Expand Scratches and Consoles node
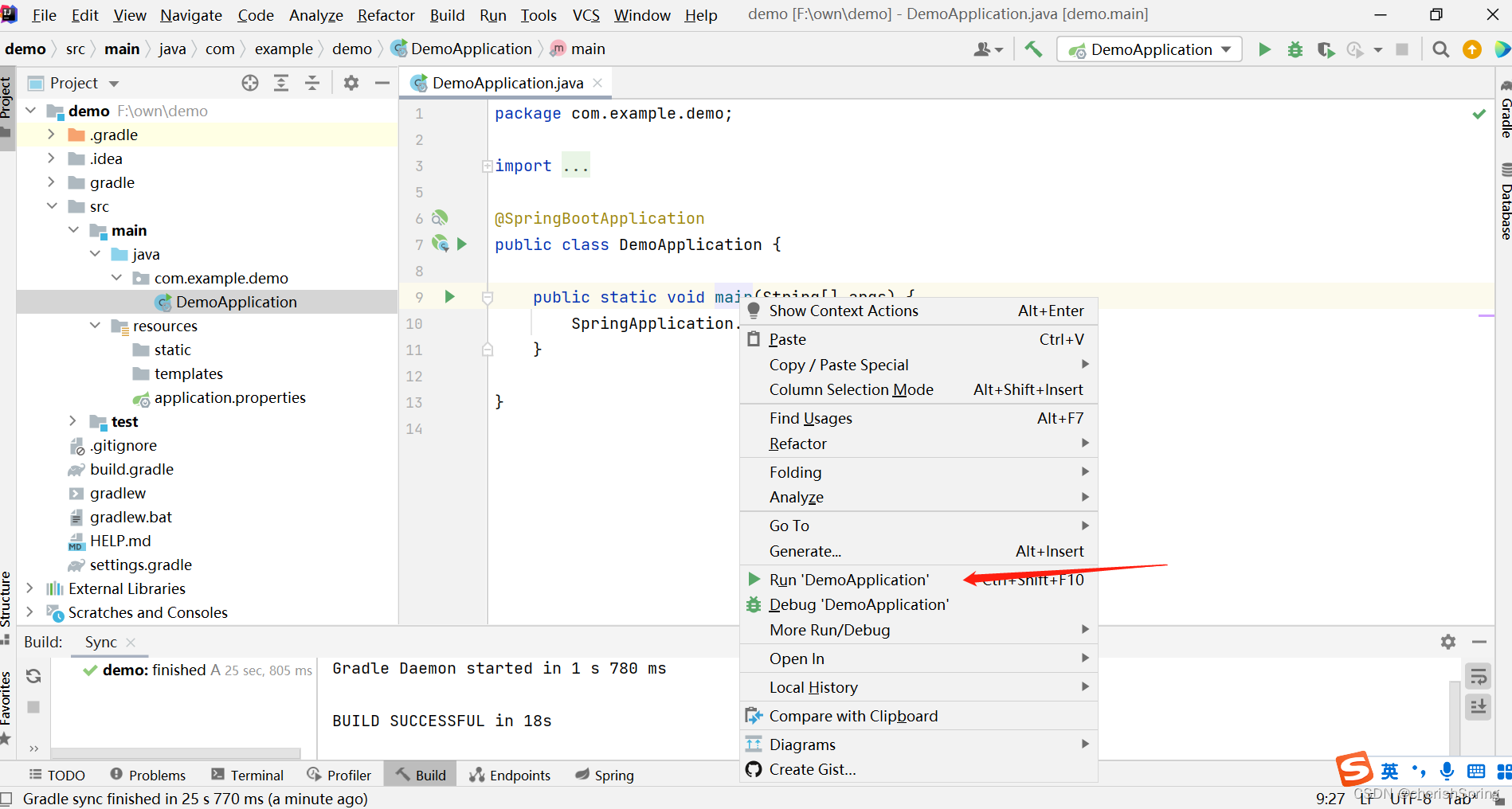 [29, 612]
